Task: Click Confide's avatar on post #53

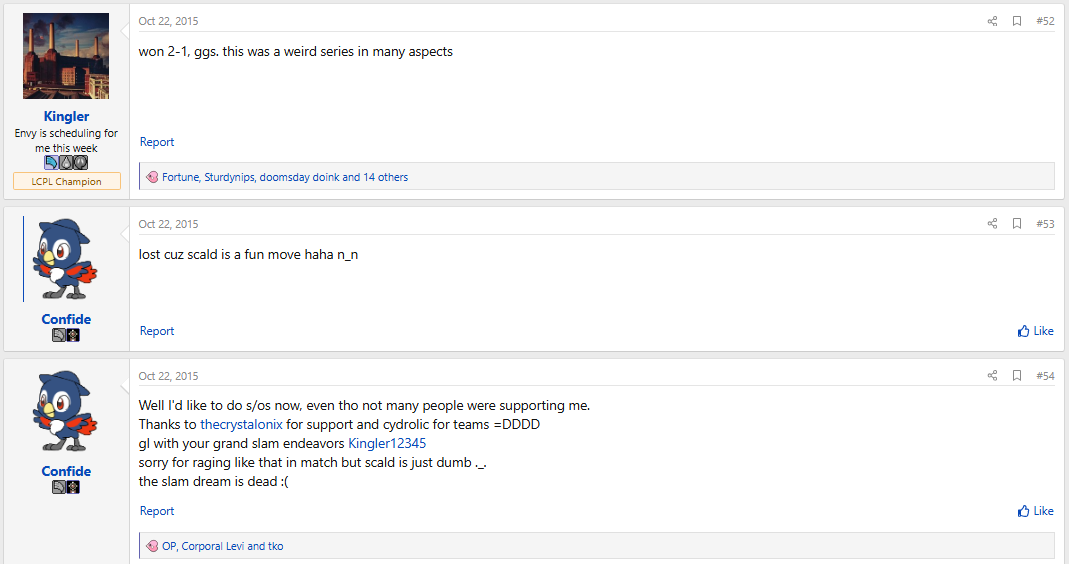Action: (66, 259)
